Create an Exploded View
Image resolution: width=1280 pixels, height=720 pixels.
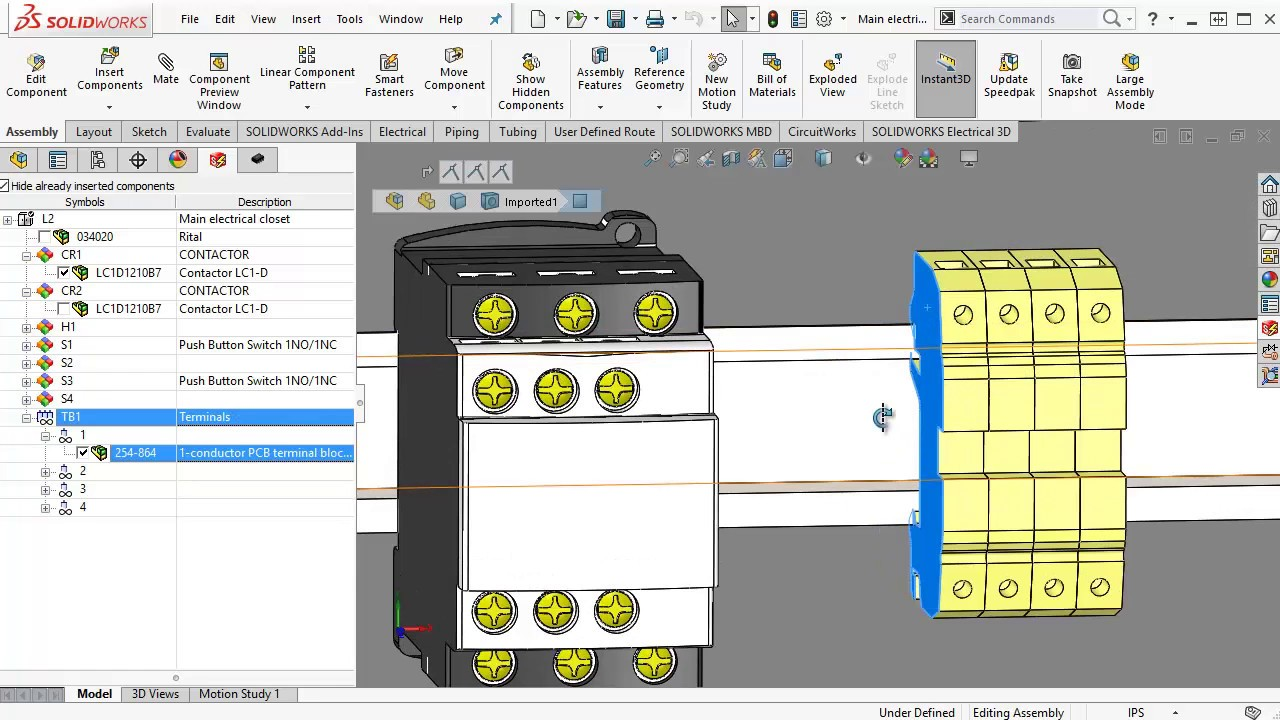pos(833,77)
